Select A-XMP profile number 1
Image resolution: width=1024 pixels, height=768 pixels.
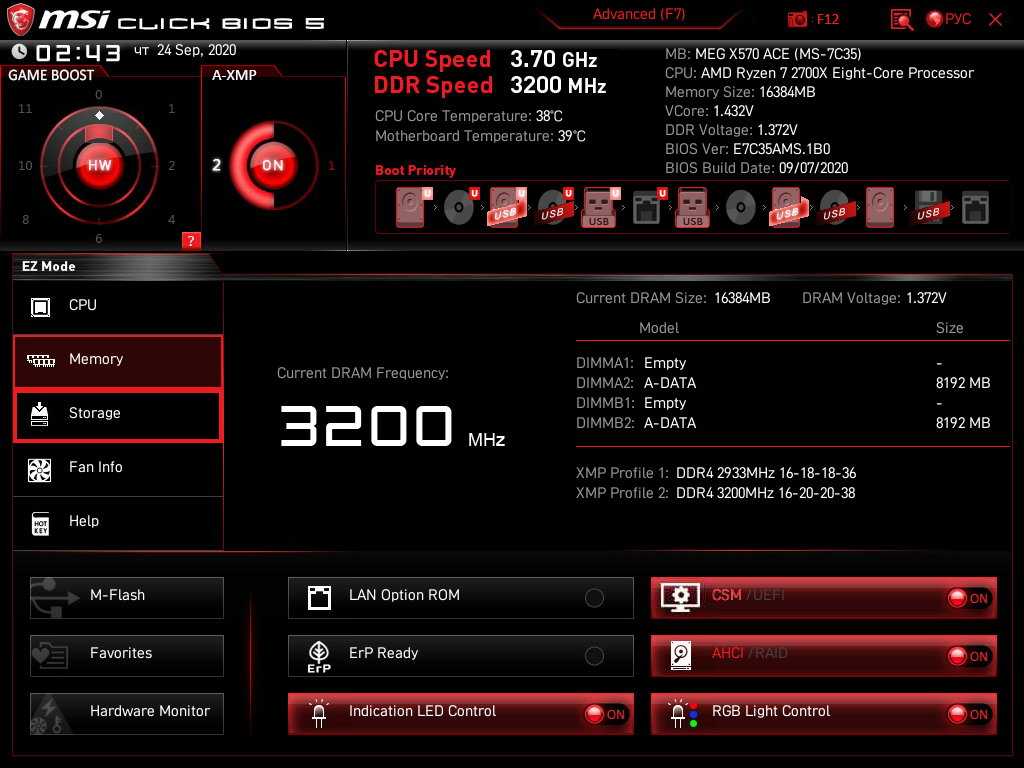(x=332, y=166)
